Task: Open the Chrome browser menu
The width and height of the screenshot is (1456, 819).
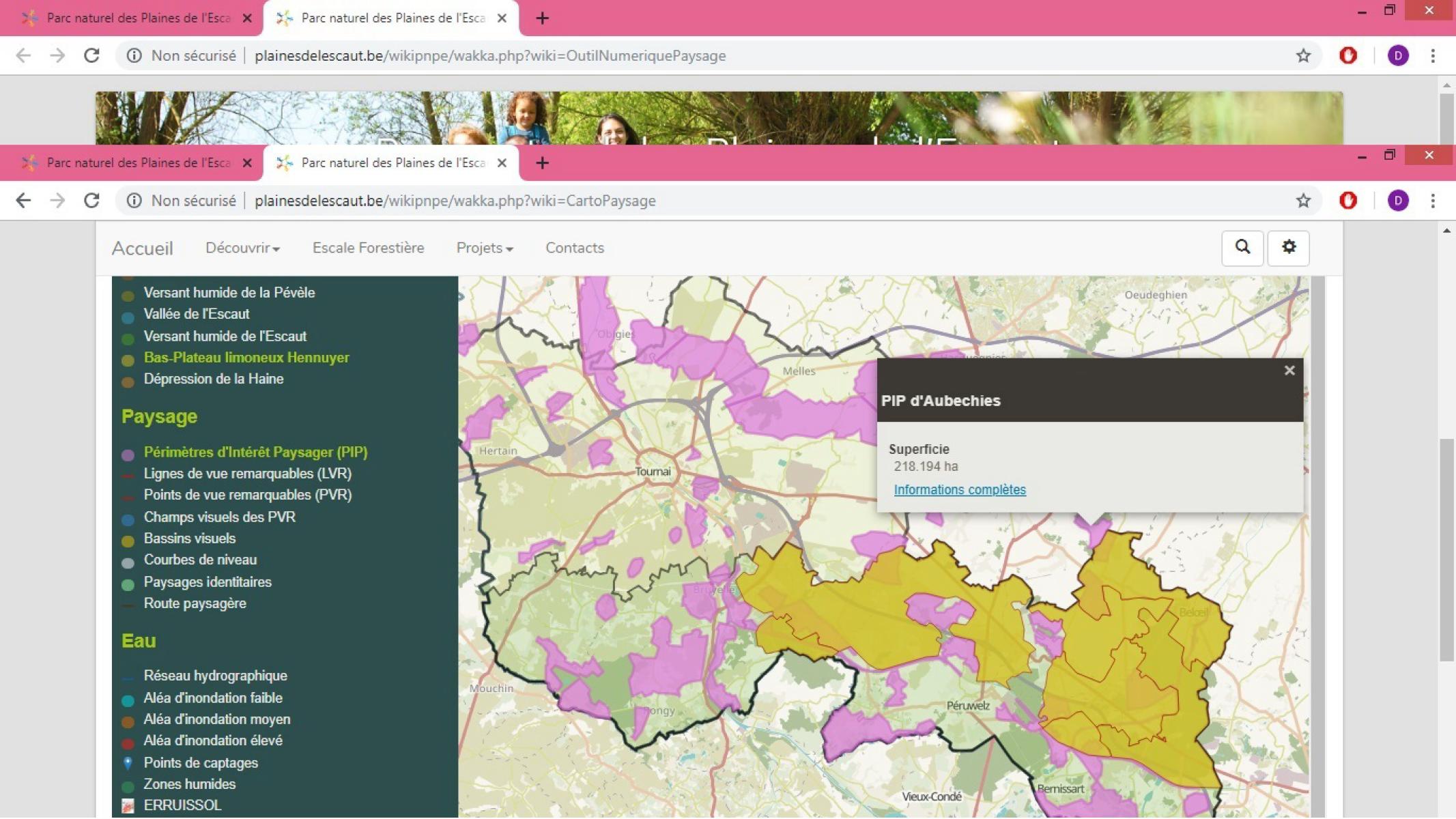Action: click(x=1432, y=200)
